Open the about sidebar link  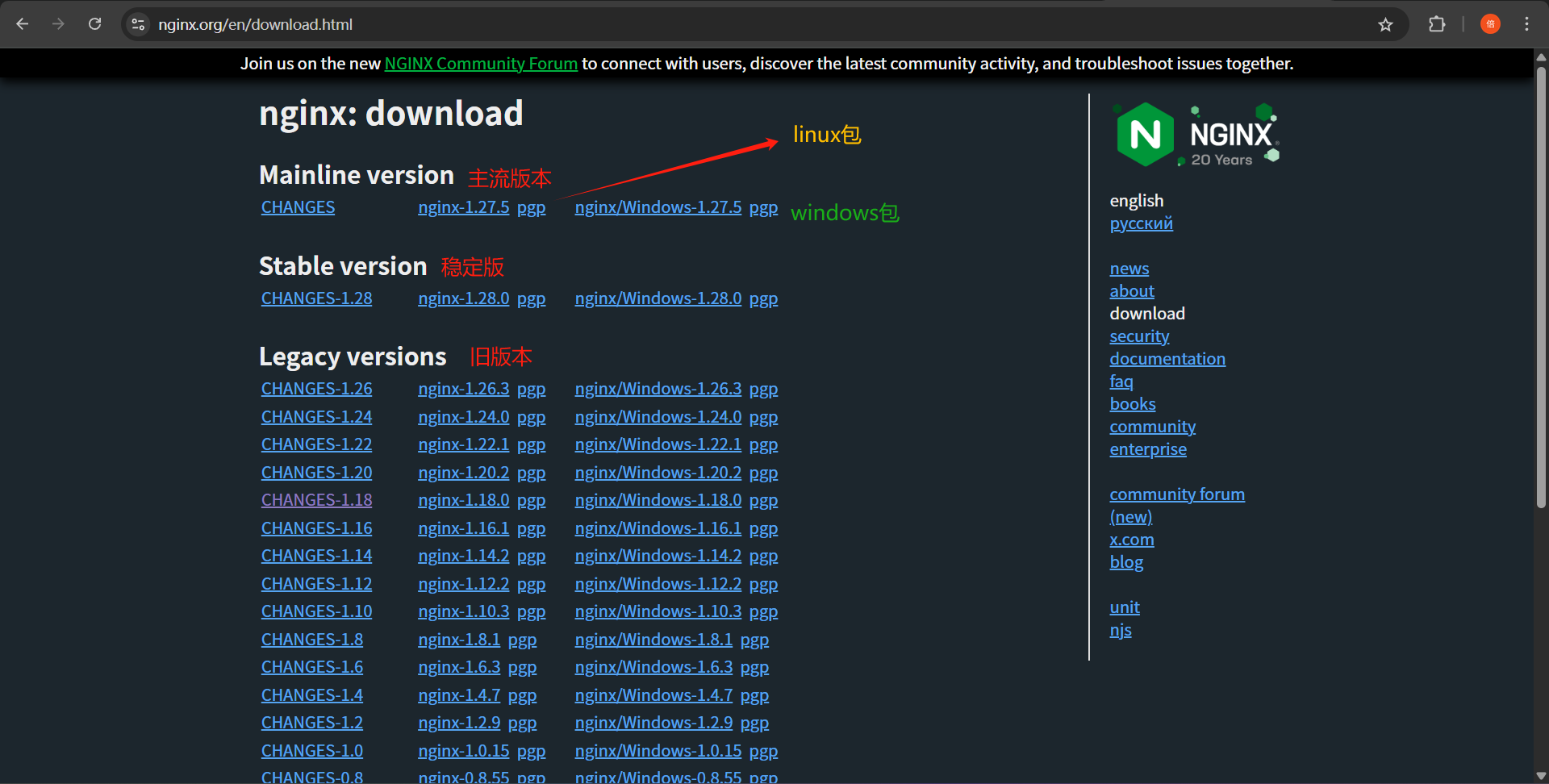coord(1132,291)
